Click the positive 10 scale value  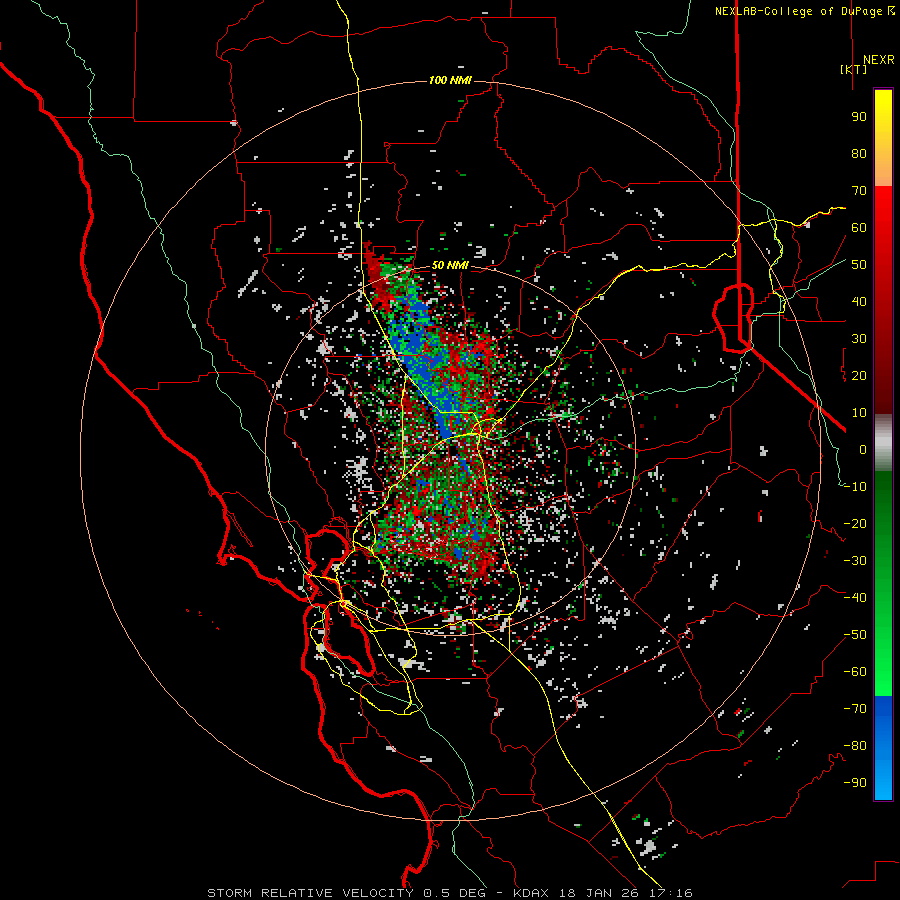tap(859, 413)
